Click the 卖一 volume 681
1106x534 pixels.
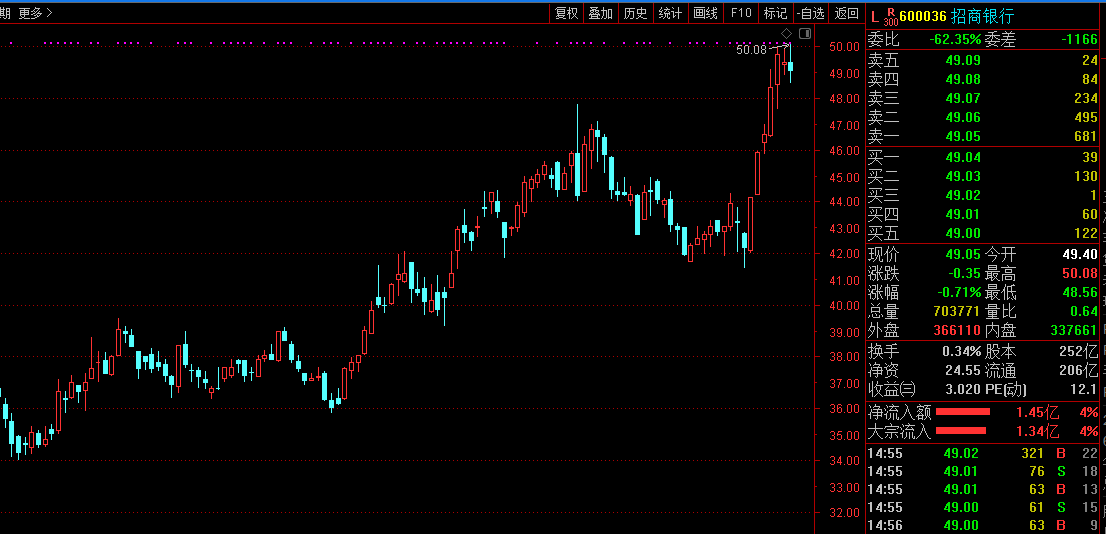(x=1085, y=136)
